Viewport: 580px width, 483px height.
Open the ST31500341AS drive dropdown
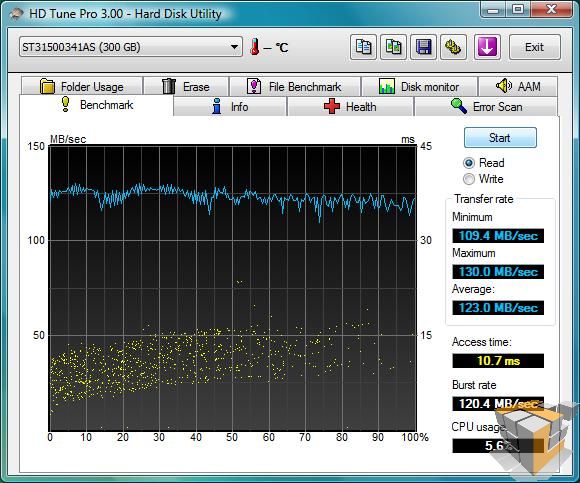point(131,47)
